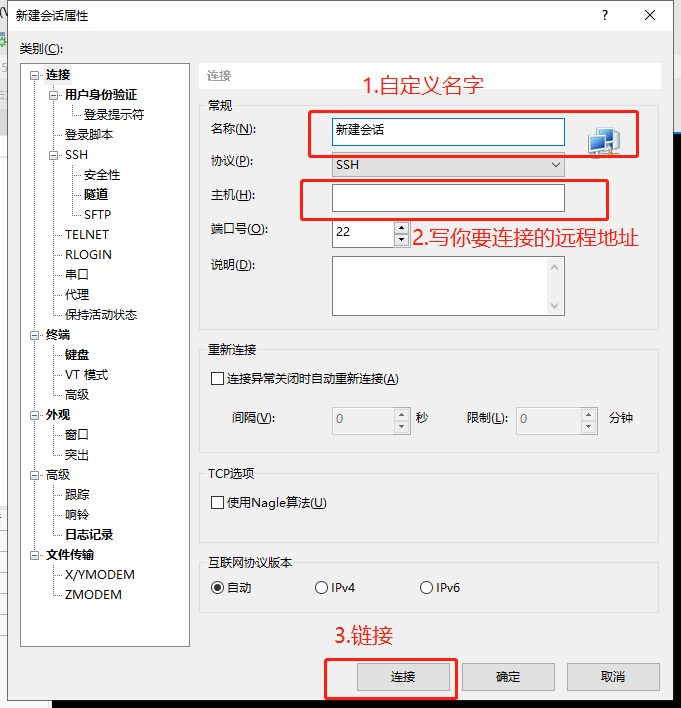The width and height of the screenshot is (681, 708).
Task: Click the 取消 button
Action: (x=613, y=676)
